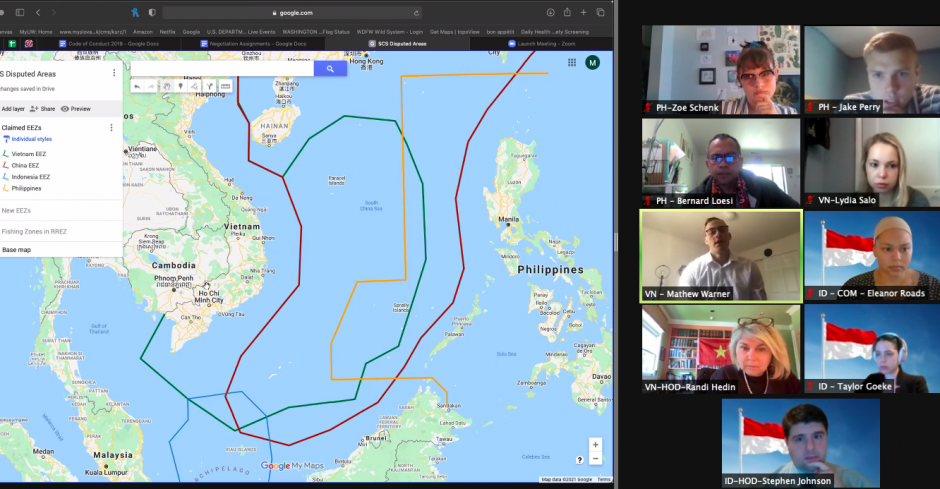Screen dimensions: 940x489
Task: Open the bon appétit bookmark
Action: pos(500,32)
